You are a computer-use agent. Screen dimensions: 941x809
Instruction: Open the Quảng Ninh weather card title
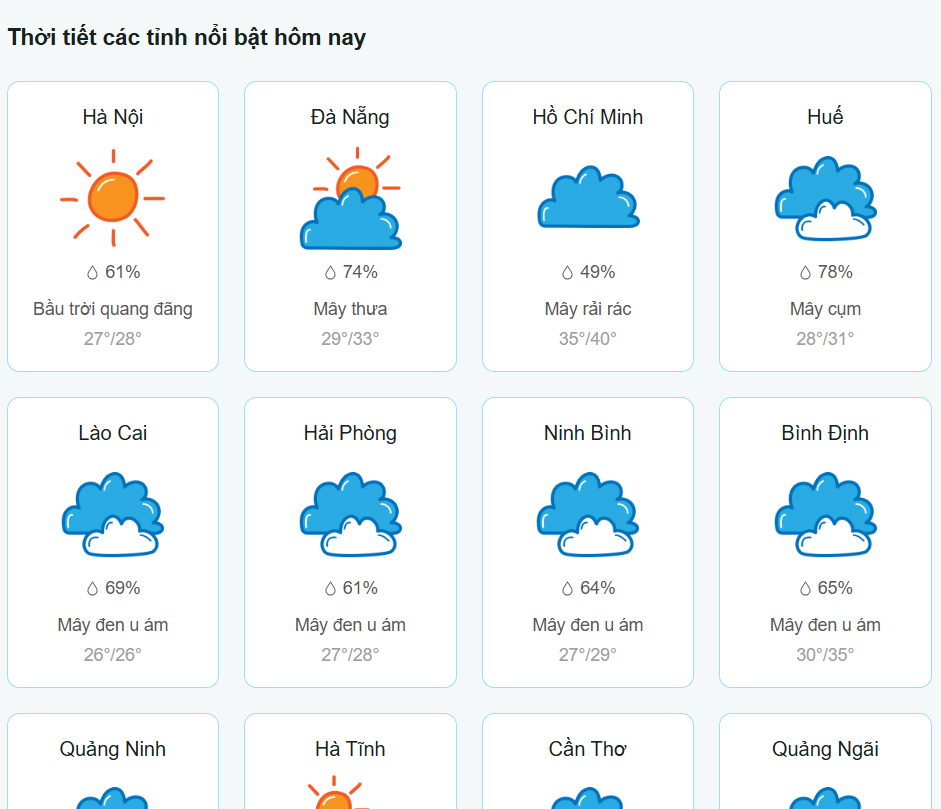(113, 749)
